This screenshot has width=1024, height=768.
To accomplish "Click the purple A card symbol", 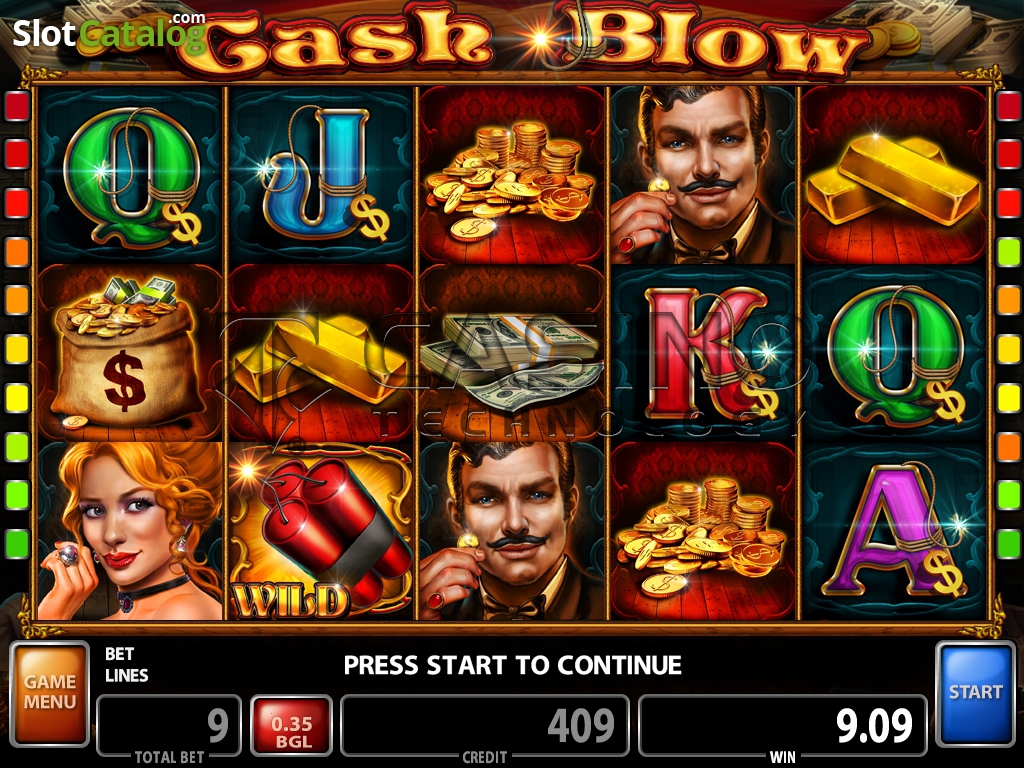I will (x=894, y=531).
